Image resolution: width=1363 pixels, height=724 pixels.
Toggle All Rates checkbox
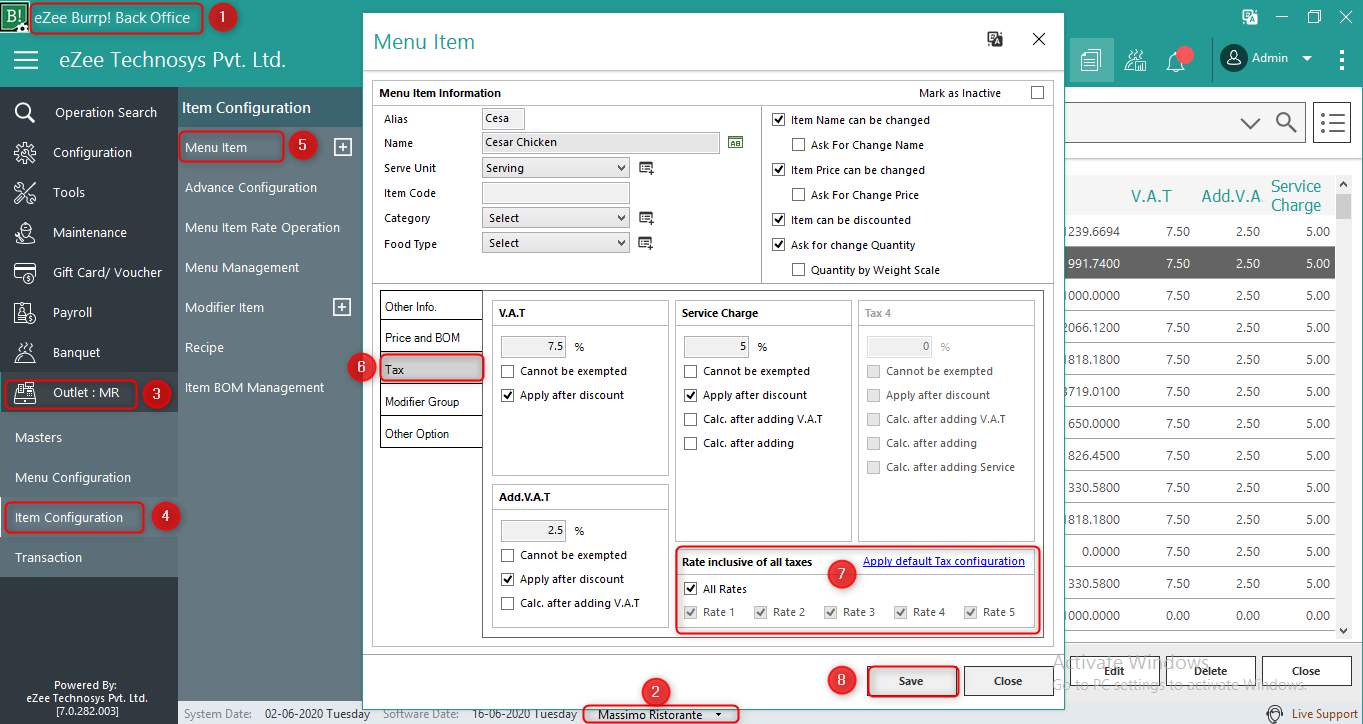click(x=691, y=589)
